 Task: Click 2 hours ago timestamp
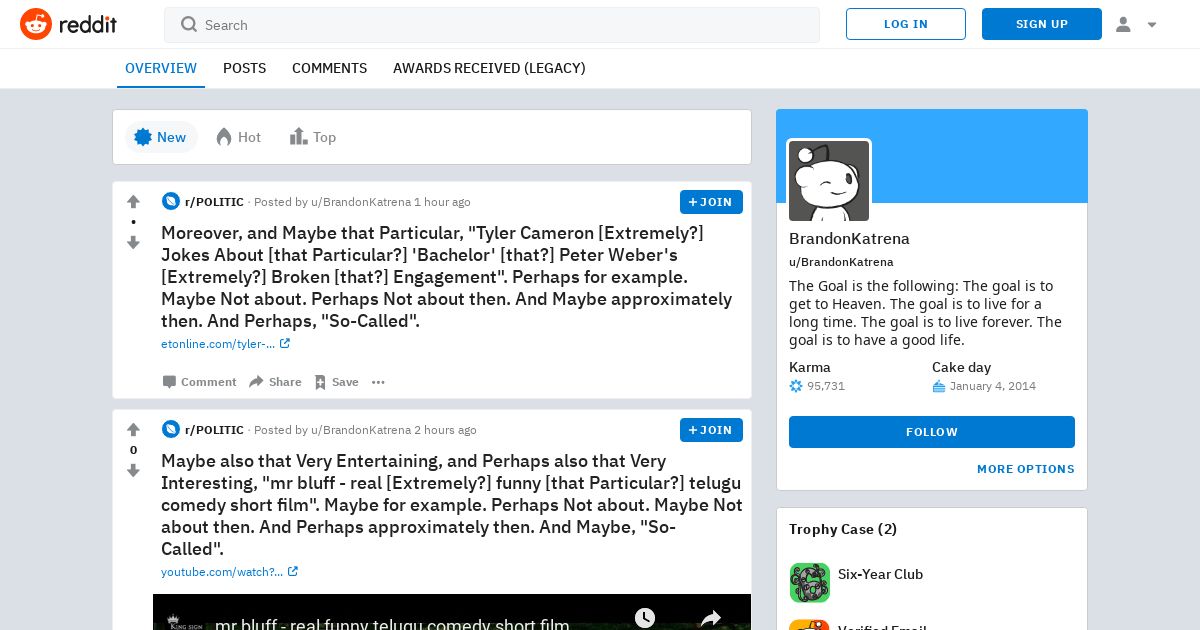445,430
